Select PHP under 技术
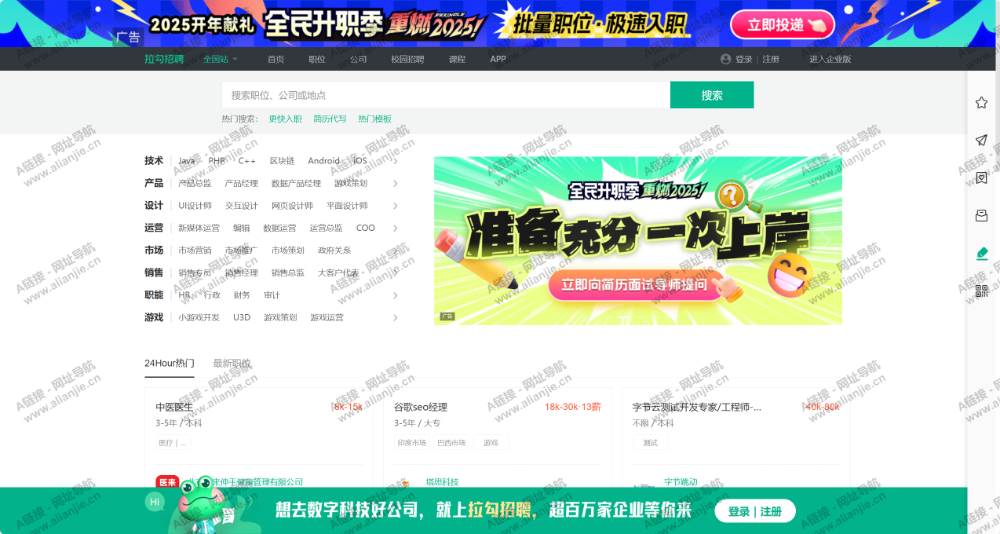This screenshot has height=534, width=1000. pos(217,161)
